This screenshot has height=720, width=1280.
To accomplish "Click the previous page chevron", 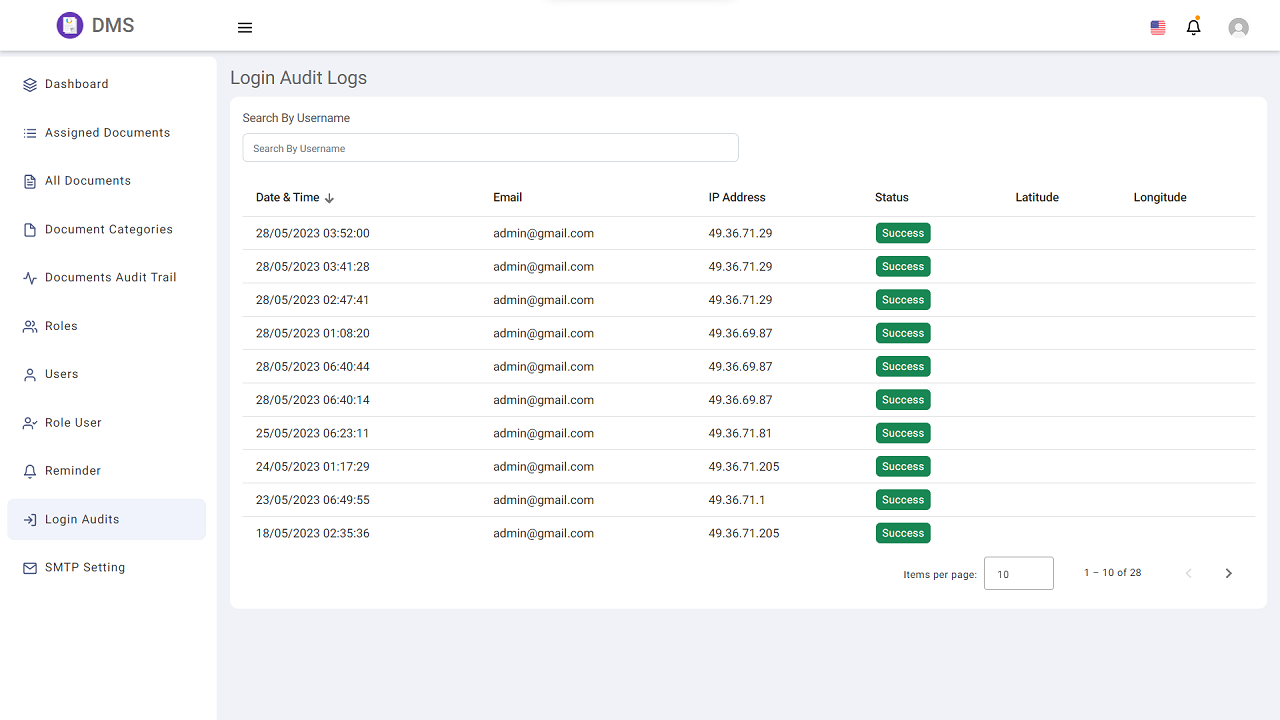I will pos(1188,573).
